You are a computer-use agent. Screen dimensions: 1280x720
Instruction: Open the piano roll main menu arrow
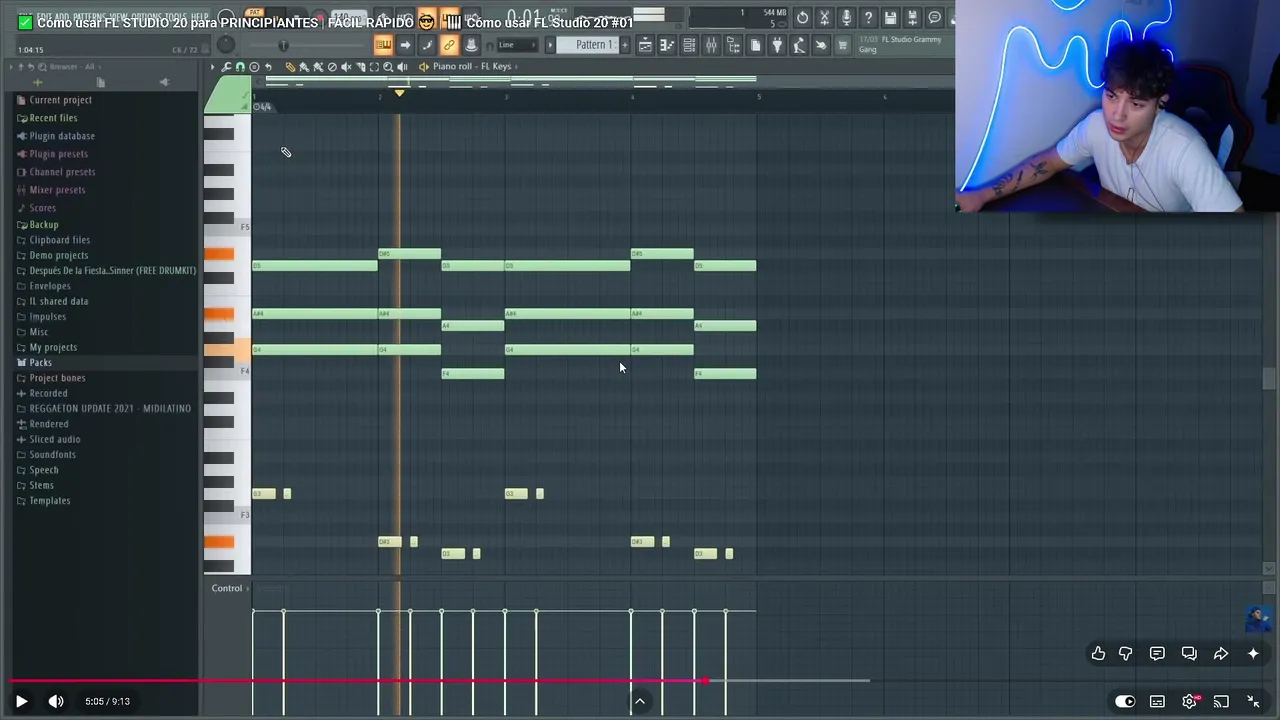[x=212, y=67]
